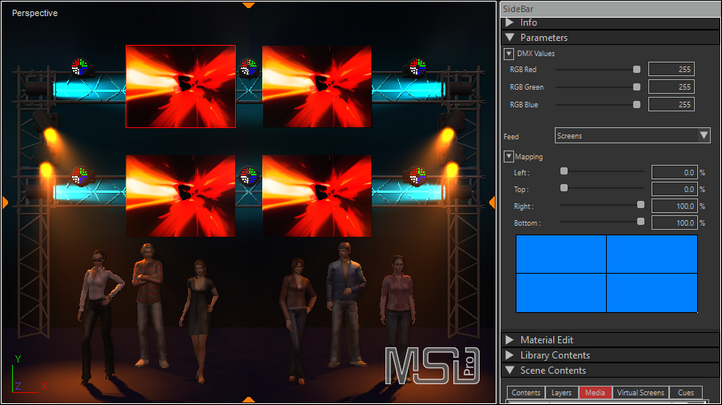Select top-right blue mapping preview quadrant
Screen dimensions: 722x405
click(x=652, y=254)
